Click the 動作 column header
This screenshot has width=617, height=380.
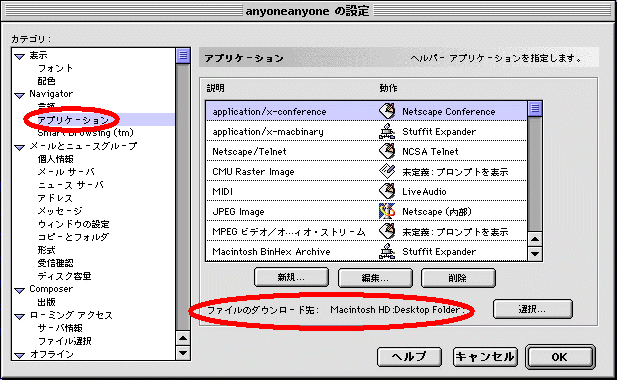pyautogui.click(x=388, y=88)
